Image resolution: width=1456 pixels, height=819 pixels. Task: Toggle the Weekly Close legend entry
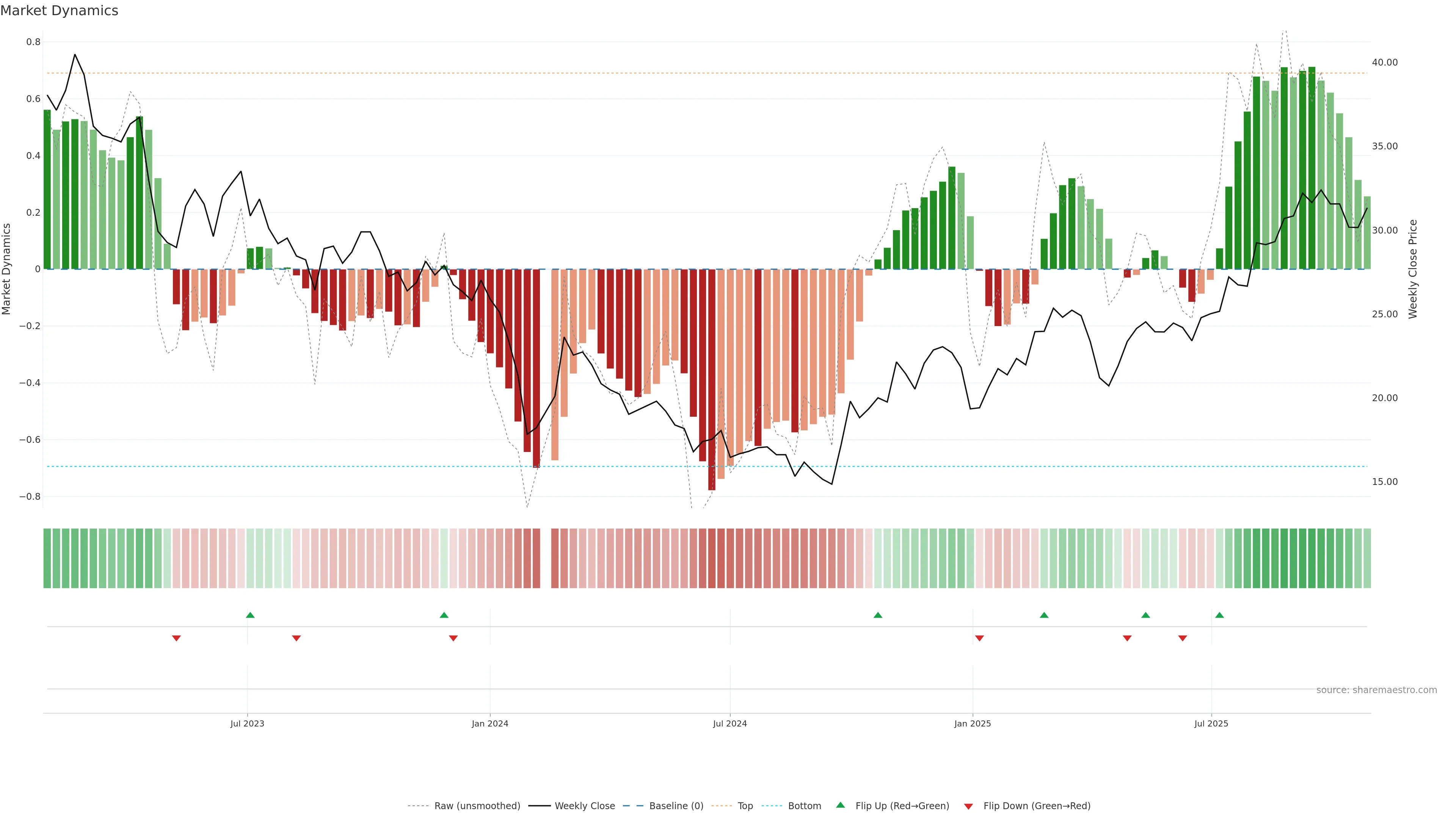coord(584,806)
